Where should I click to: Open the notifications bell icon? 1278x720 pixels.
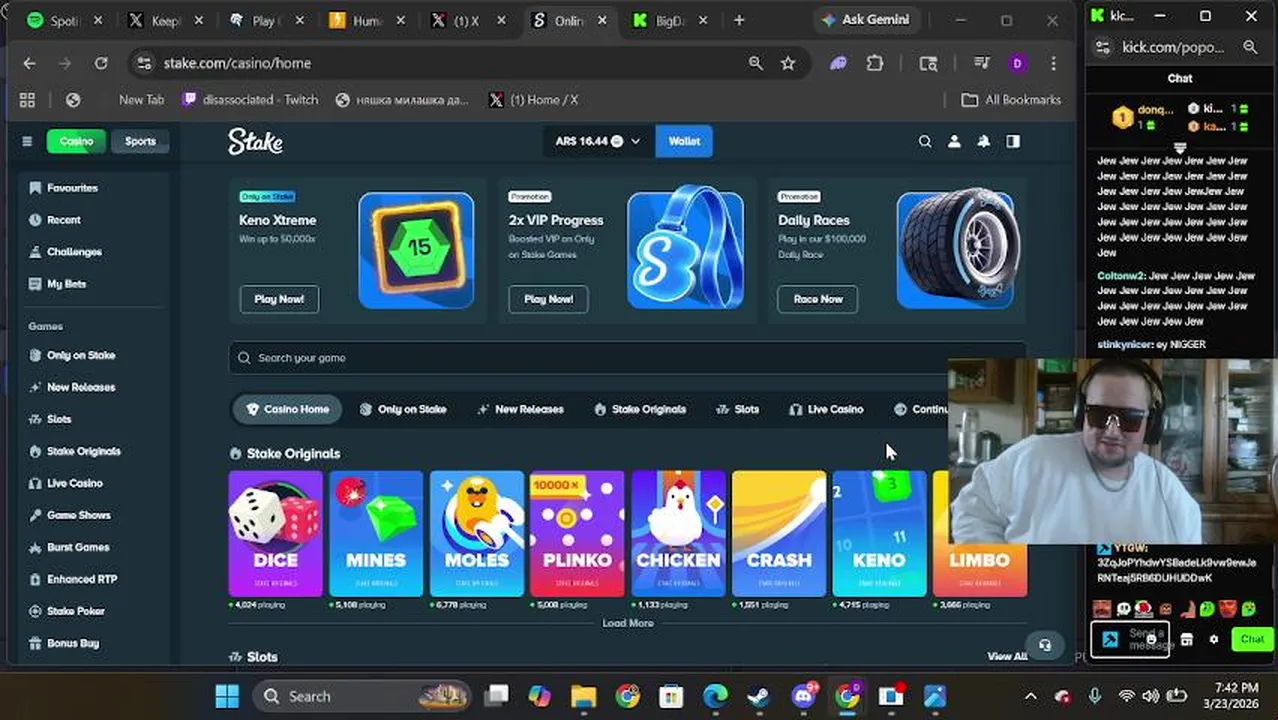pos(983,142)
